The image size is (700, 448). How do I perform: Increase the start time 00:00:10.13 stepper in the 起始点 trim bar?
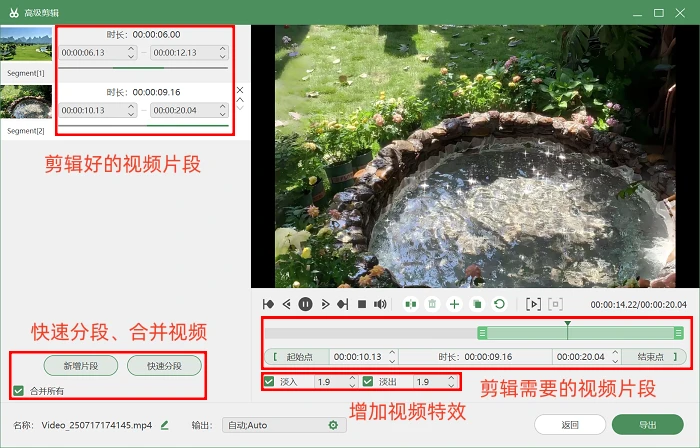pyautogui.click(x=392, y=353)
